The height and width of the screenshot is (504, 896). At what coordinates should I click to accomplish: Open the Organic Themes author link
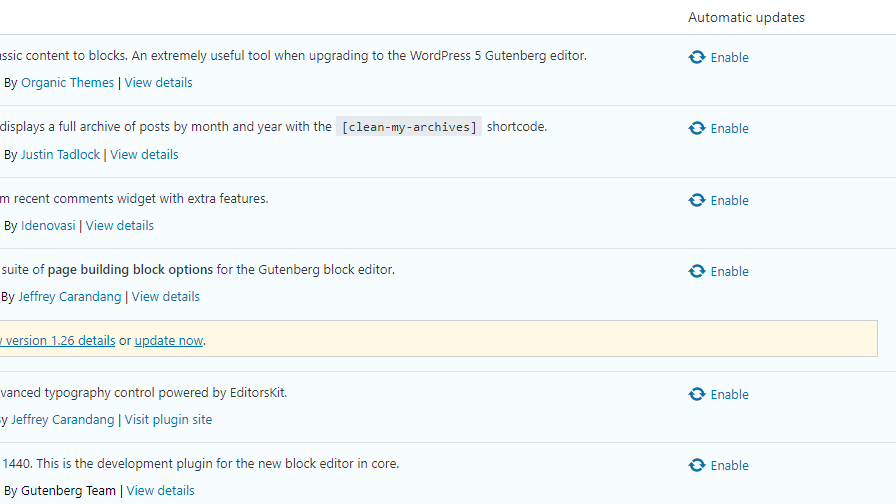(x=67, y=83)
